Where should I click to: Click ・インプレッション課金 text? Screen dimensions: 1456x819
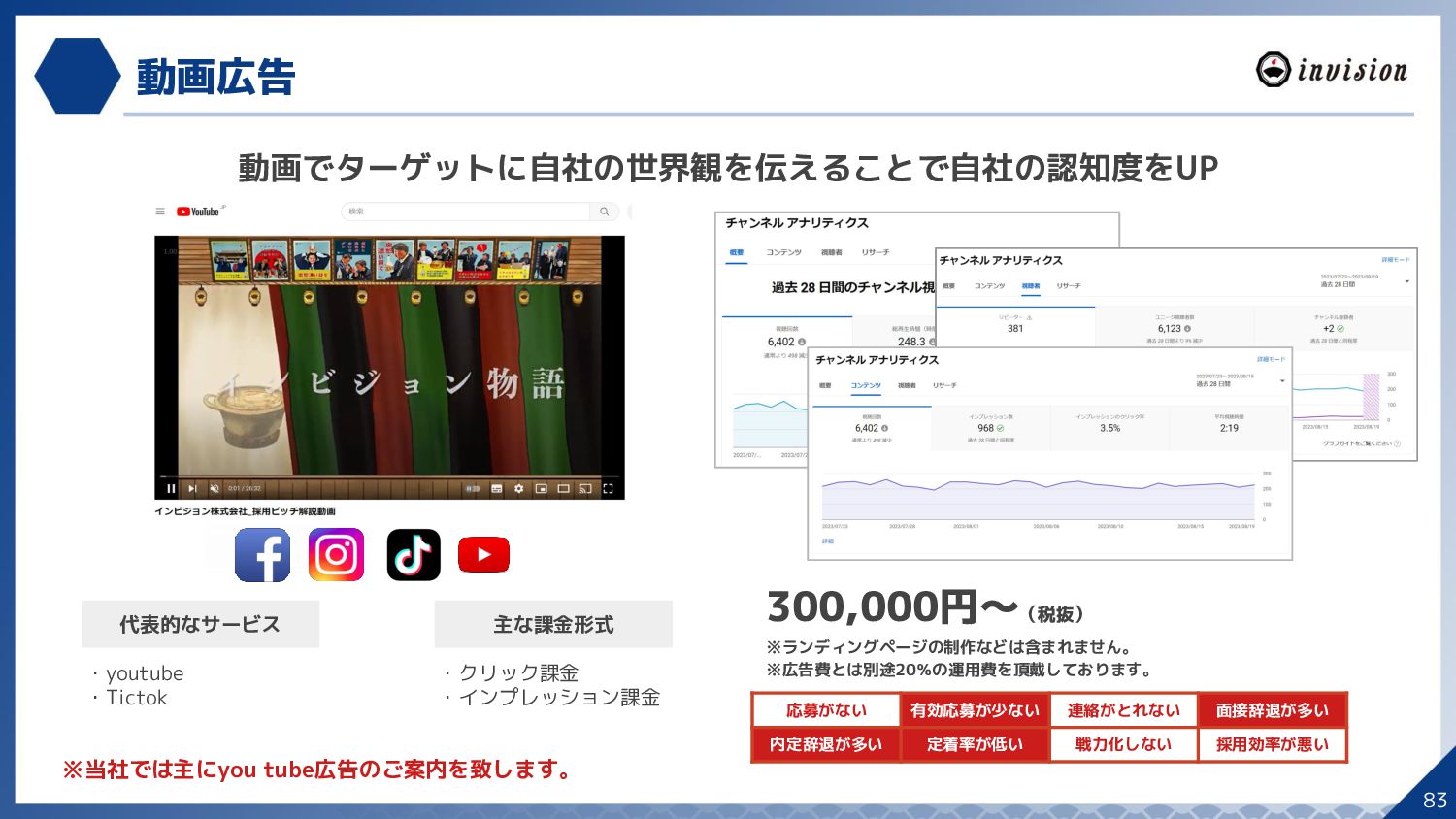click(x=552, y=698)
